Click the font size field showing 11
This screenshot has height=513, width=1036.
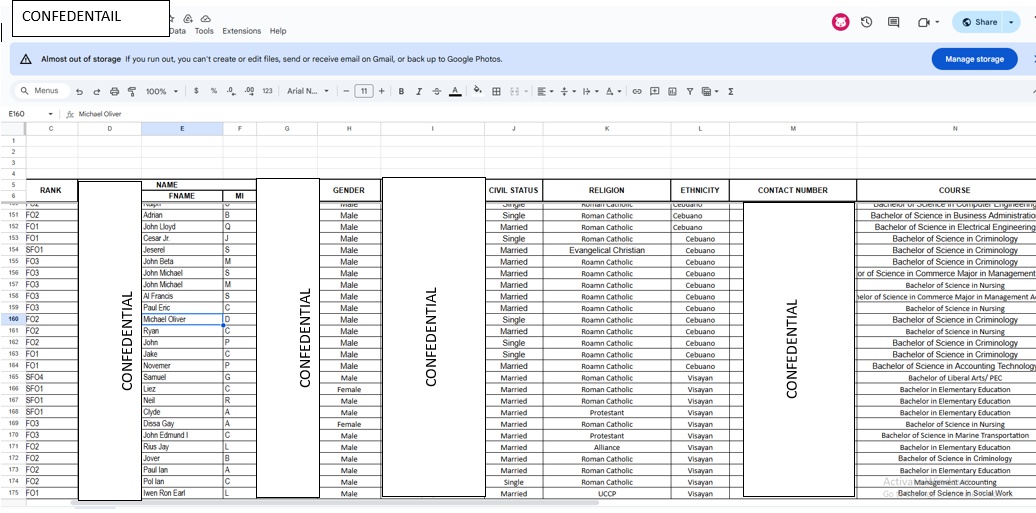[x=364, y=91]
